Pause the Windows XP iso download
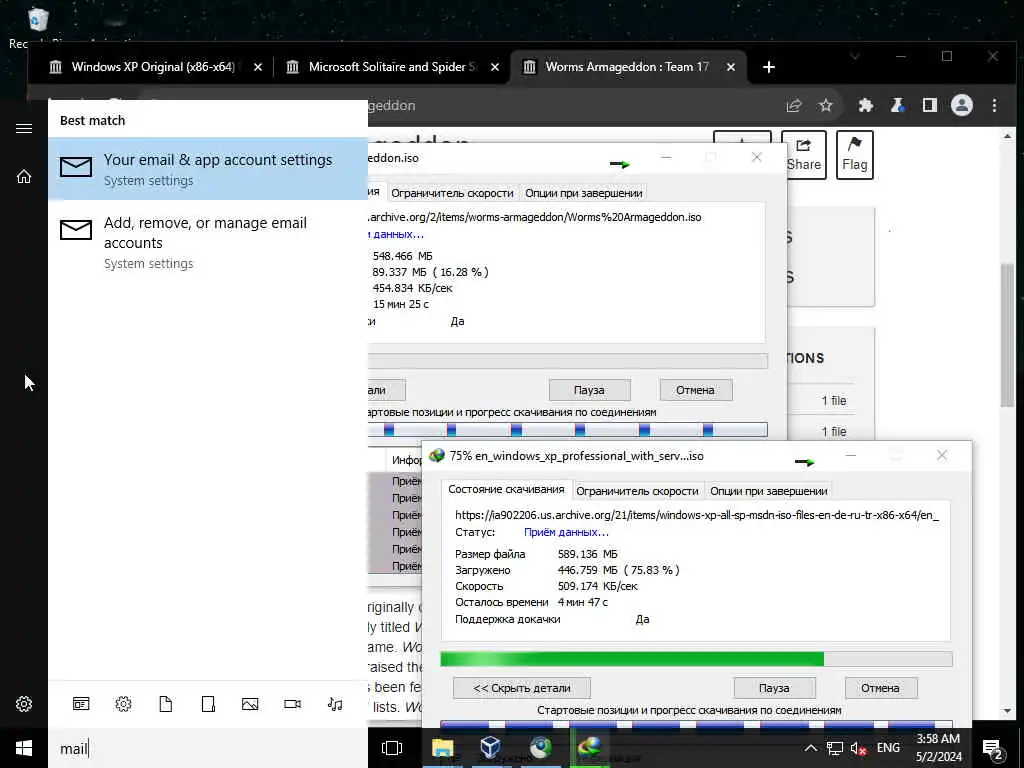 (774, 688)
